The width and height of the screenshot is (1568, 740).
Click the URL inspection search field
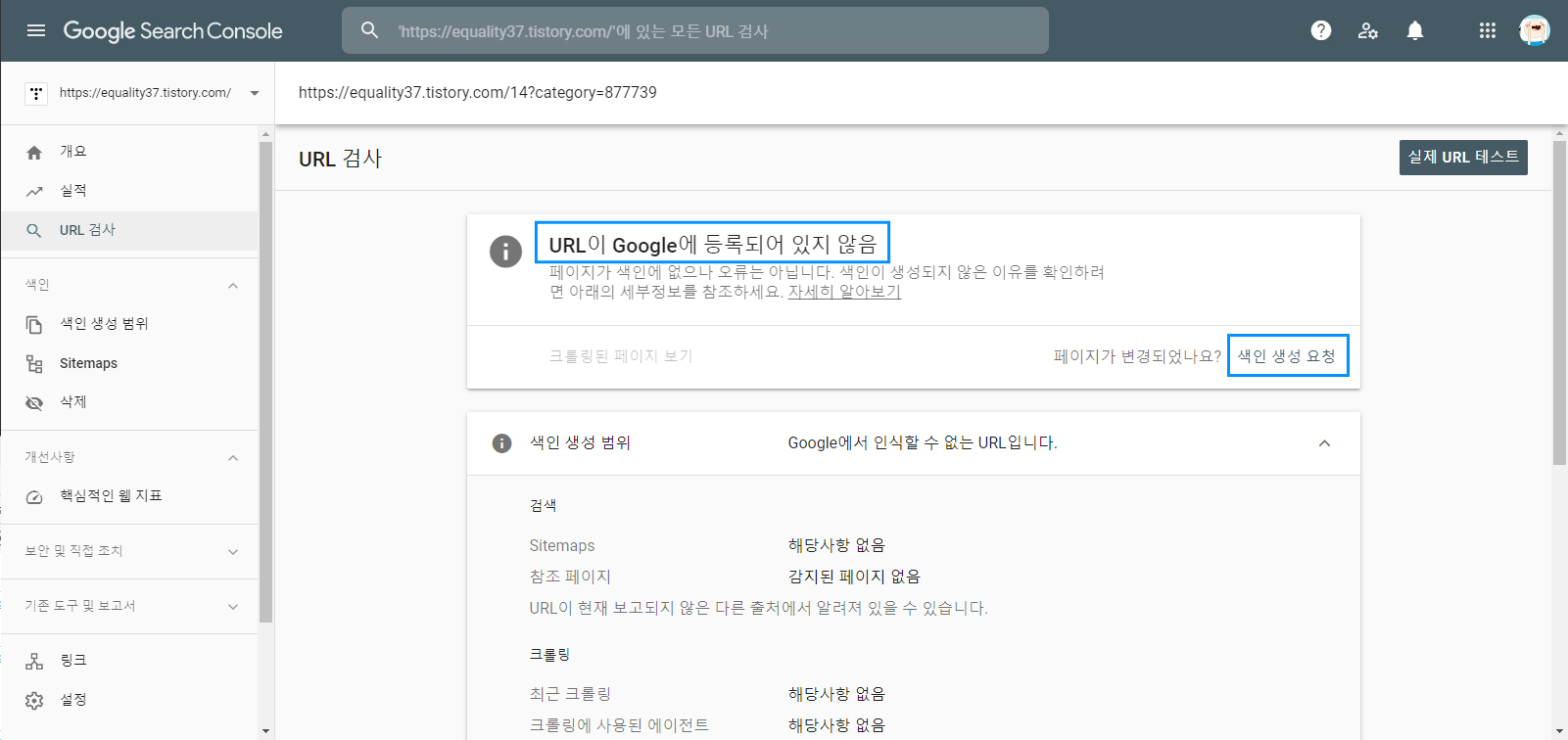tap(695, 30)
